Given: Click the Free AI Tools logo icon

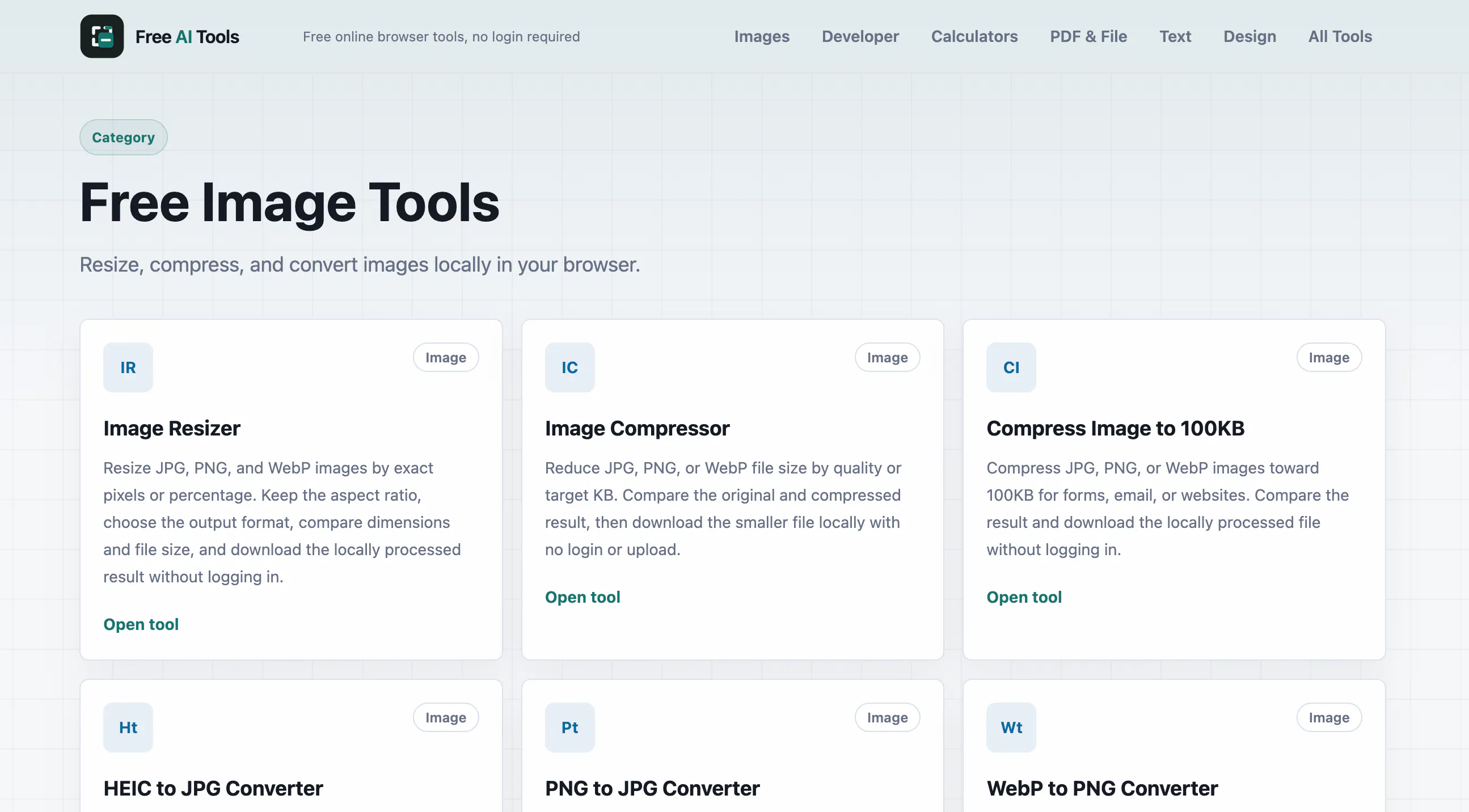Looking at the screenshot, I should pos(102,36).
